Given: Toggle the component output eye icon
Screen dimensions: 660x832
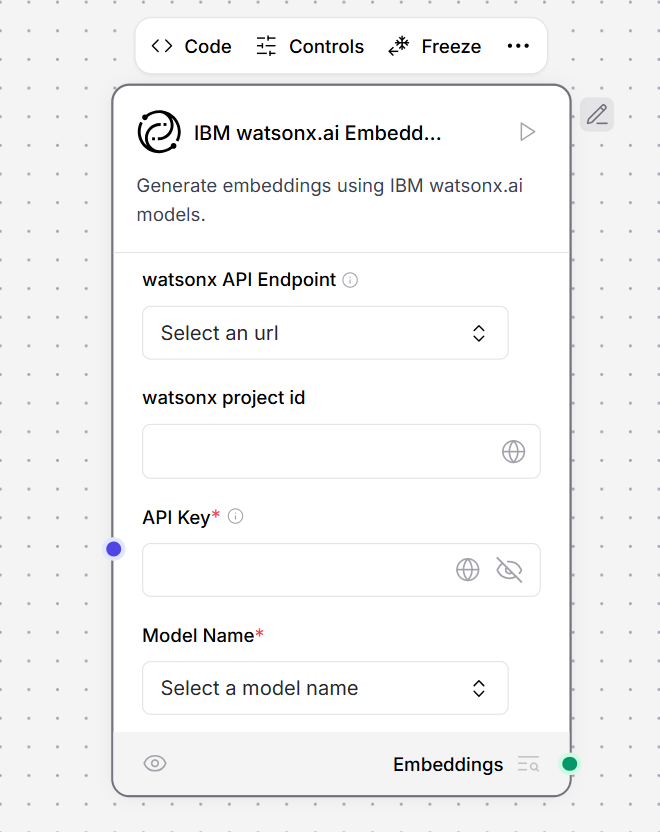Looking at the screenshot, I should (x=155, y=763).
